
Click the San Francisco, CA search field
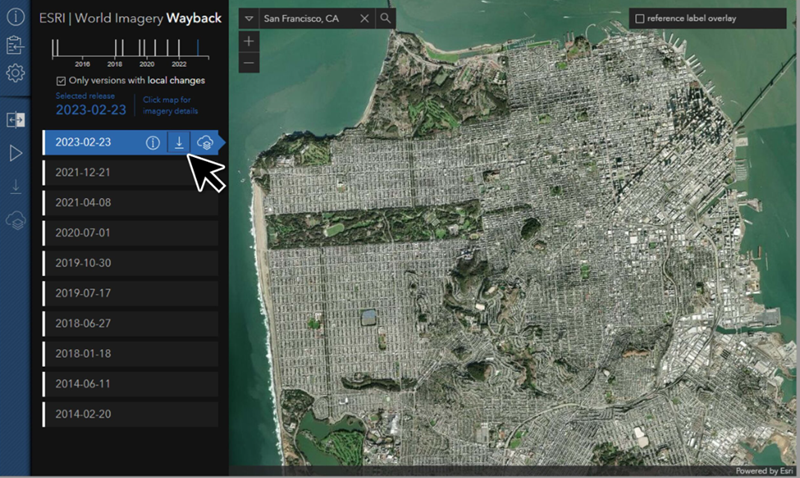[x=308, y=18]
